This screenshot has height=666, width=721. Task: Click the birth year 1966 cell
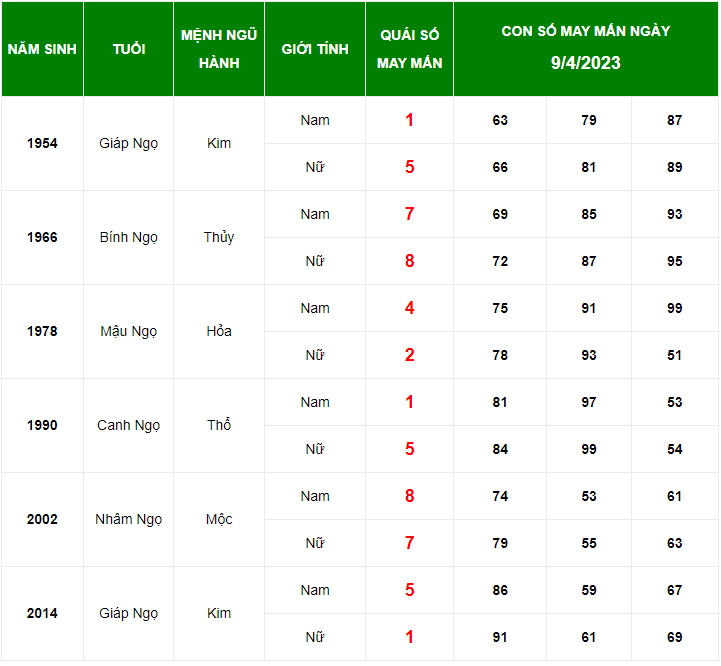pos(42,237)
